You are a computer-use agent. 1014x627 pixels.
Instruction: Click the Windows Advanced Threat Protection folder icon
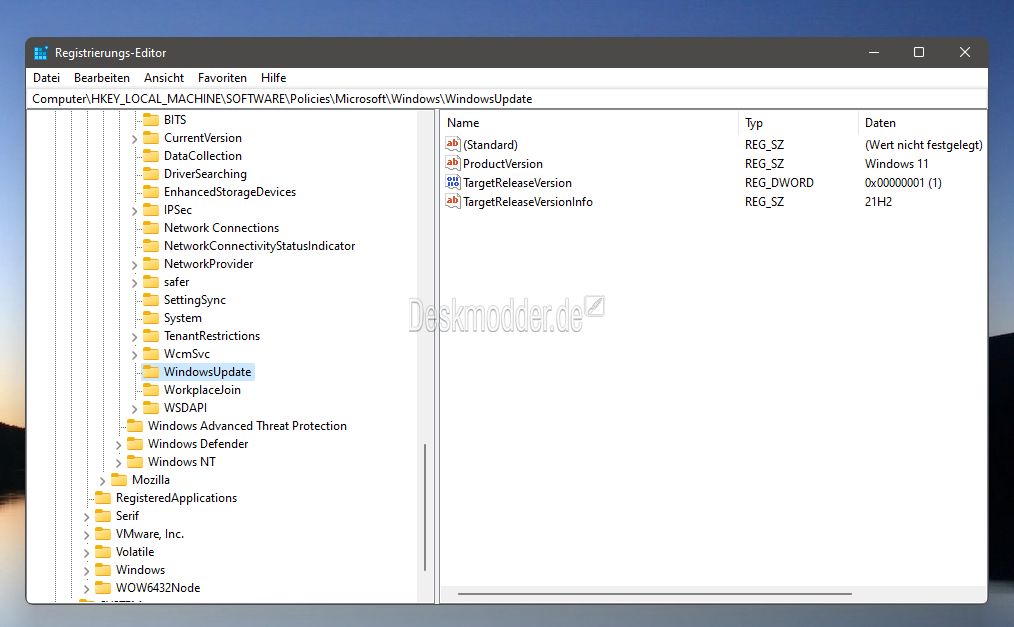pyautogui.click(x=135, y=426)
